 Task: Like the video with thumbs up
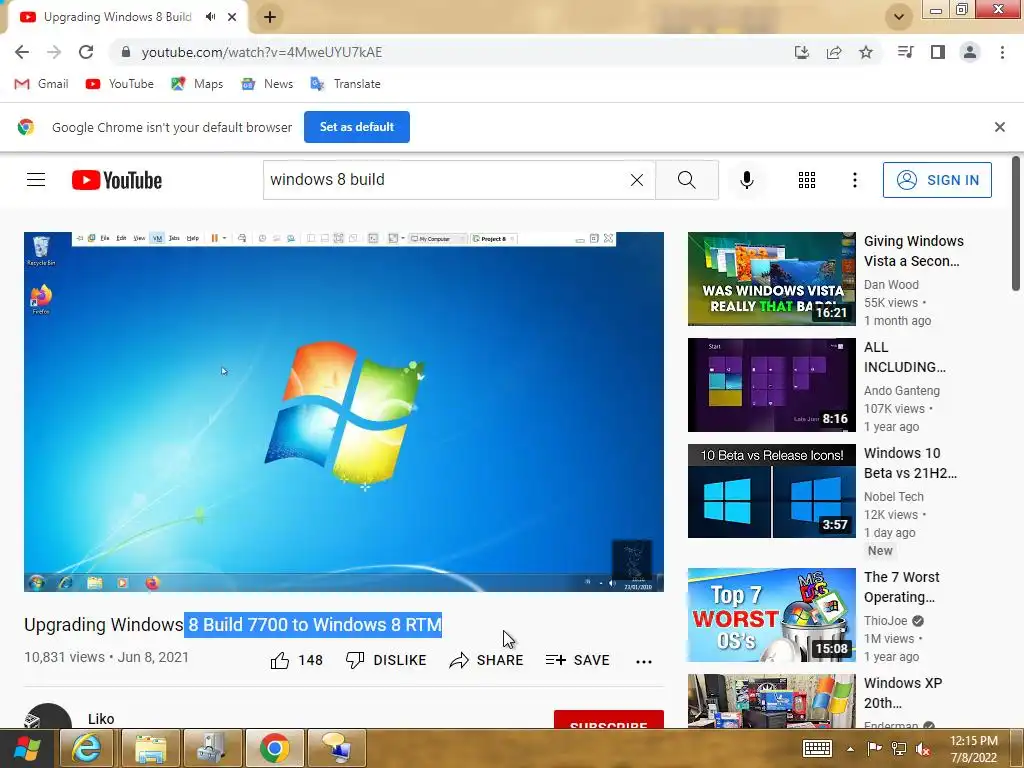(296, 660)
